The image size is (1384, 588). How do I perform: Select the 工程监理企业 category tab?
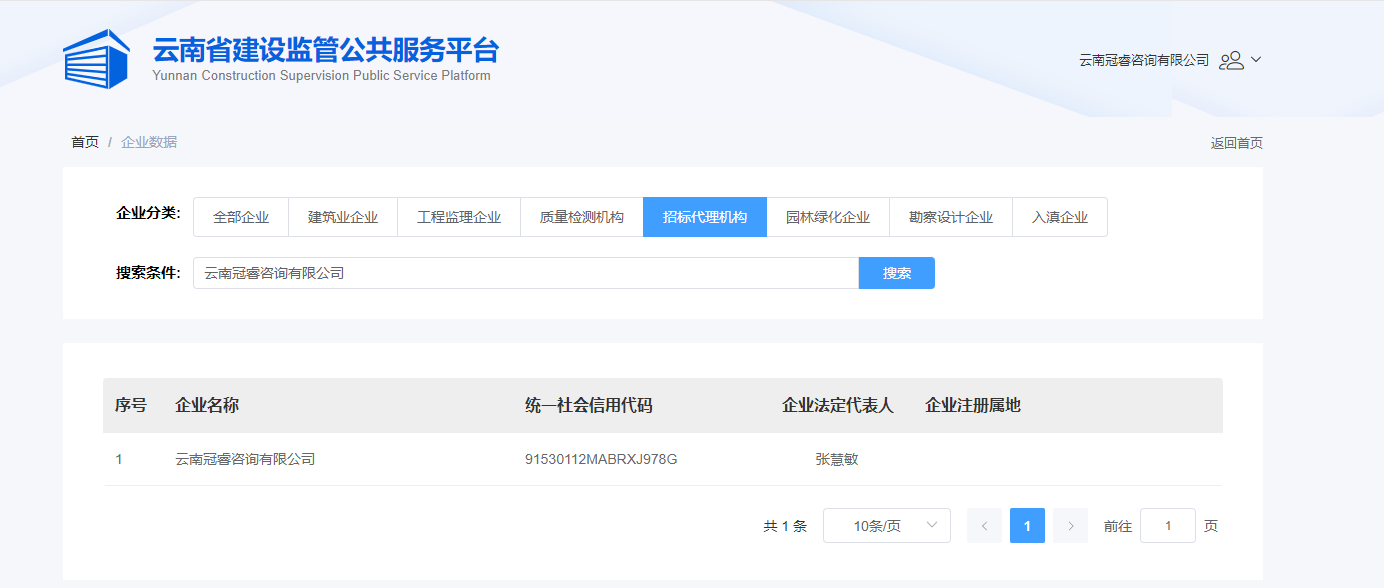click(459, 217)
